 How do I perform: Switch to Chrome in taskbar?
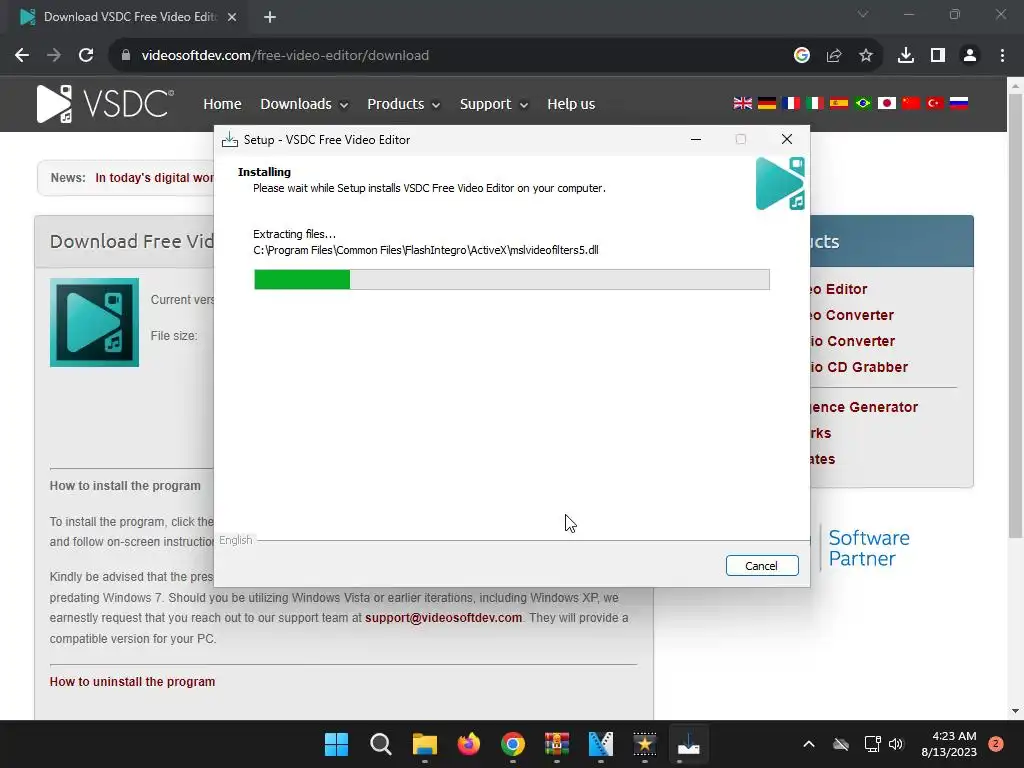[513, 744]
